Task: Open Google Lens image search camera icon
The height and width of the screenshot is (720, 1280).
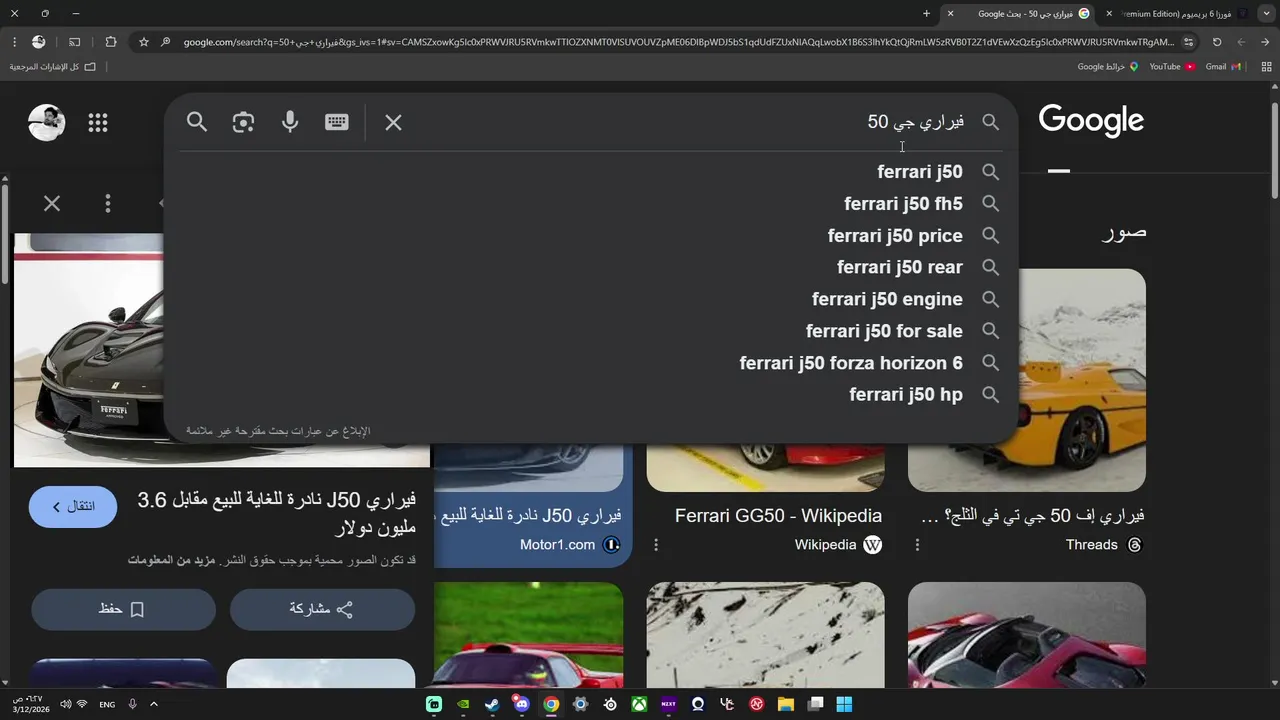Action: coord(243,122)
